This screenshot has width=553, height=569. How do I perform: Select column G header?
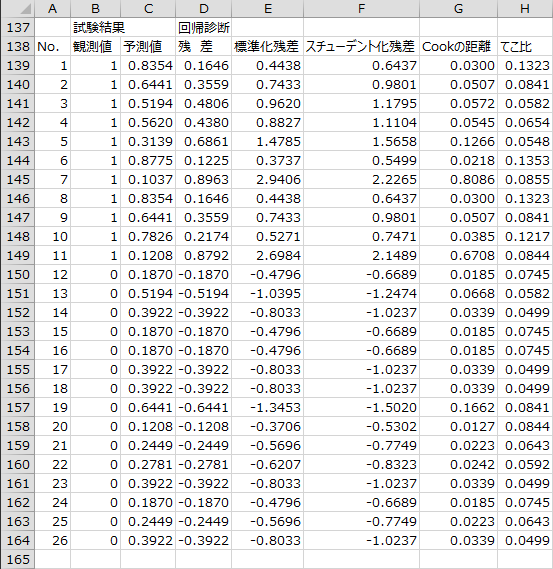tap(459, 8)
